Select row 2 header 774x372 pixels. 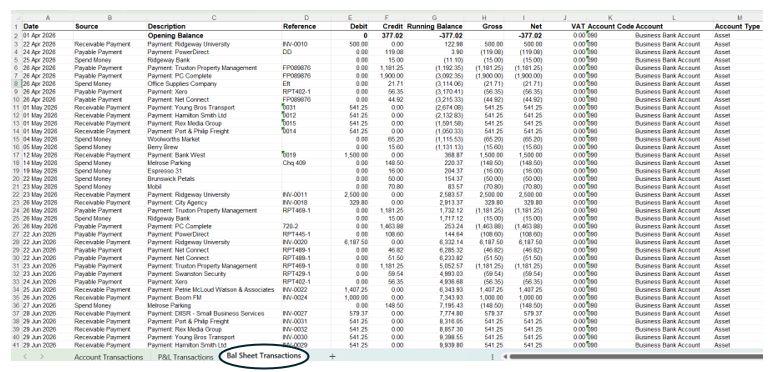coord(16,36)
